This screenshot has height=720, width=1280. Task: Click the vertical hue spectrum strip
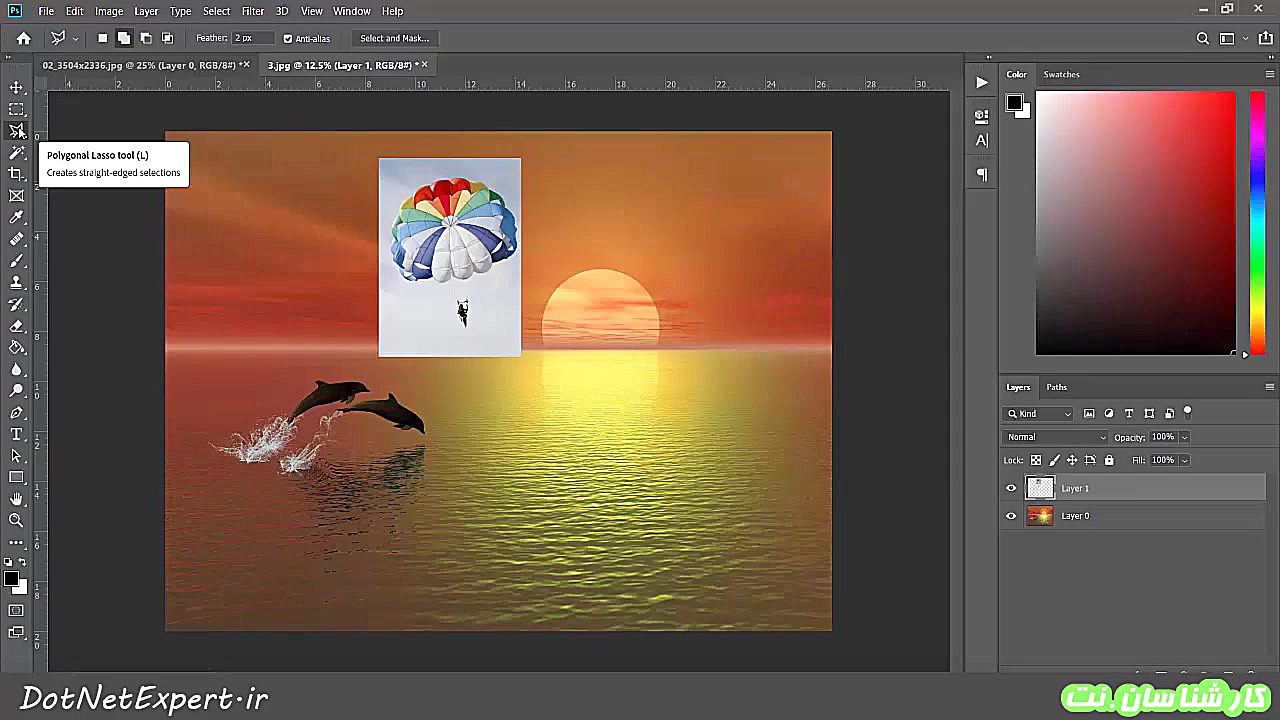[1257, 222]
